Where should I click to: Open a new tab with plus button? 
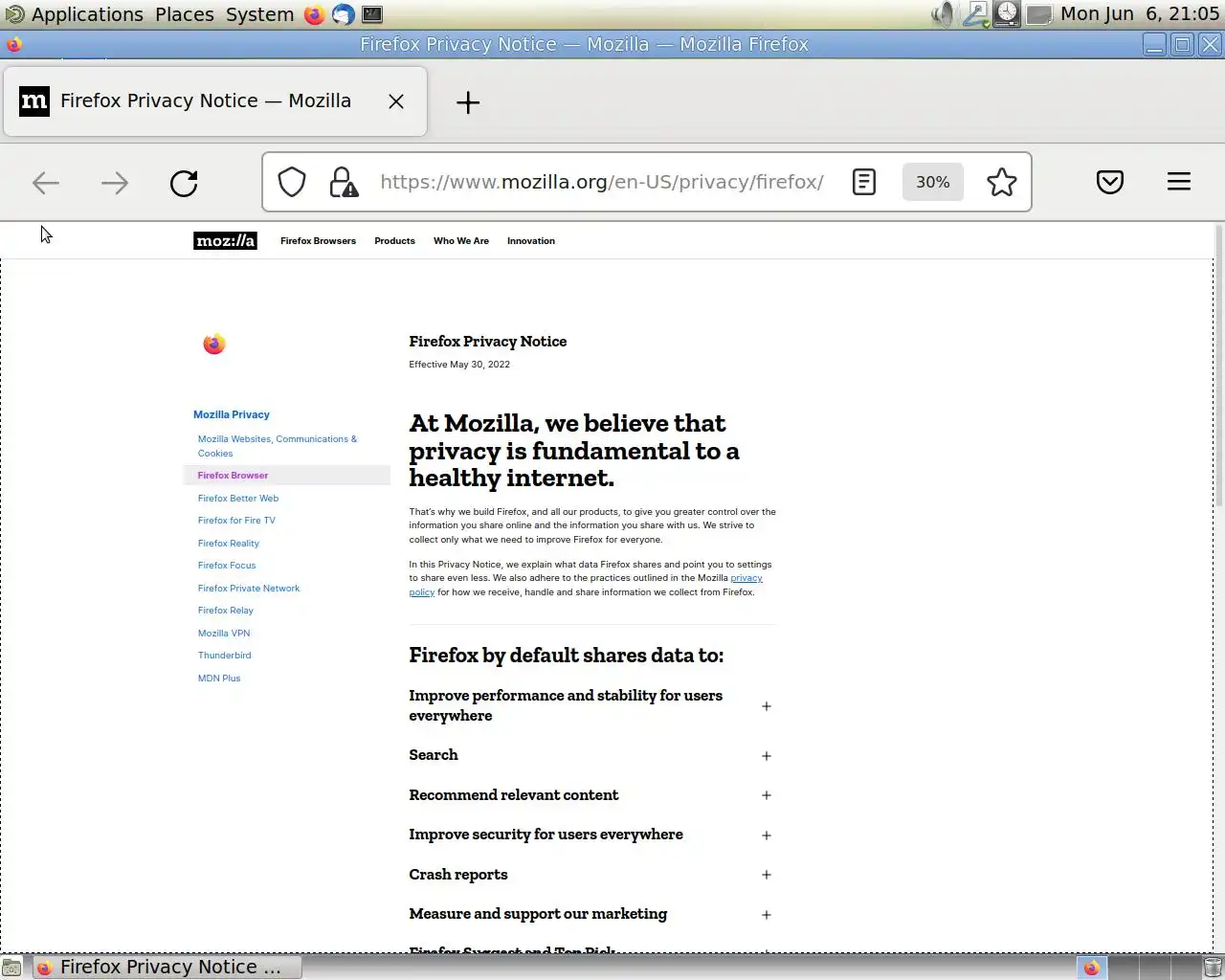pos(468,102)
